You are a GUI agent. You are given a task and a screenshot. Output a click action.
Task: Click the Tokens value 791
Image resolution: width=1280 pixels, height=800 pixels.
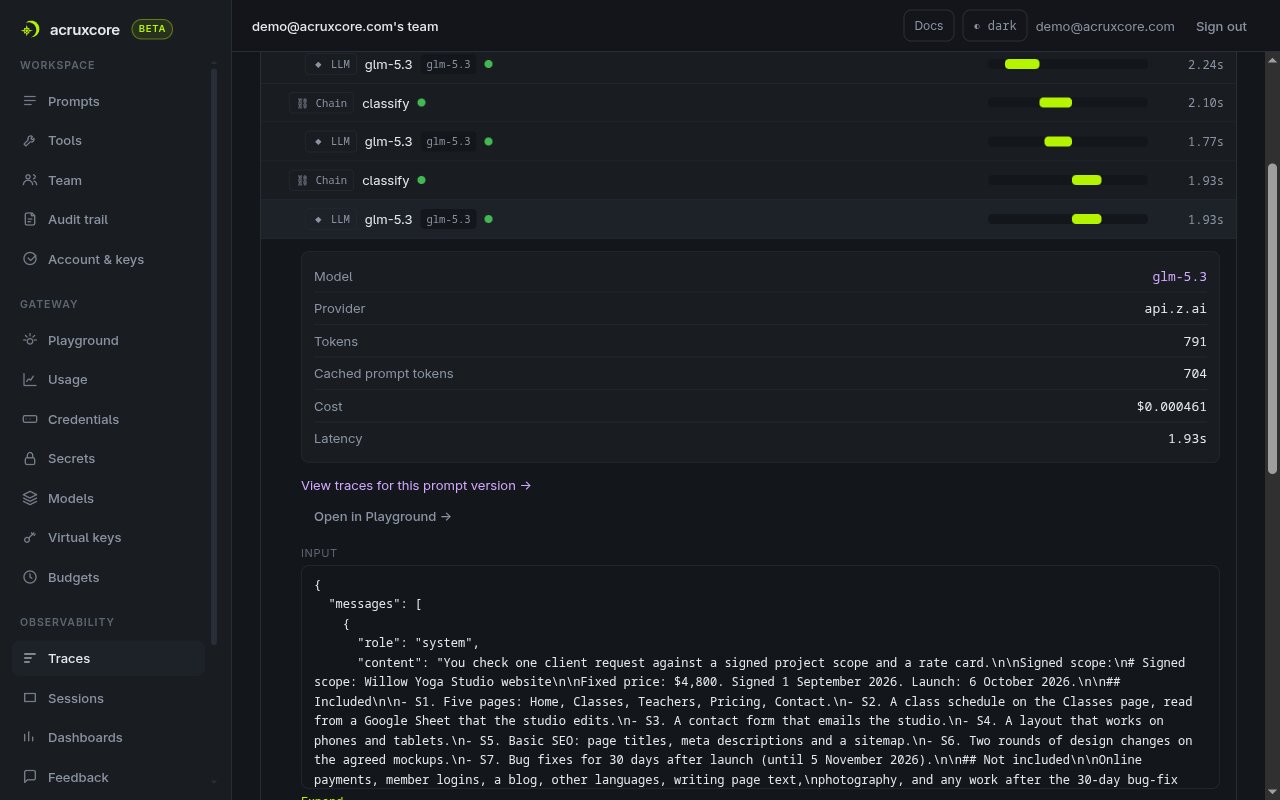[x=1195, y=342]
